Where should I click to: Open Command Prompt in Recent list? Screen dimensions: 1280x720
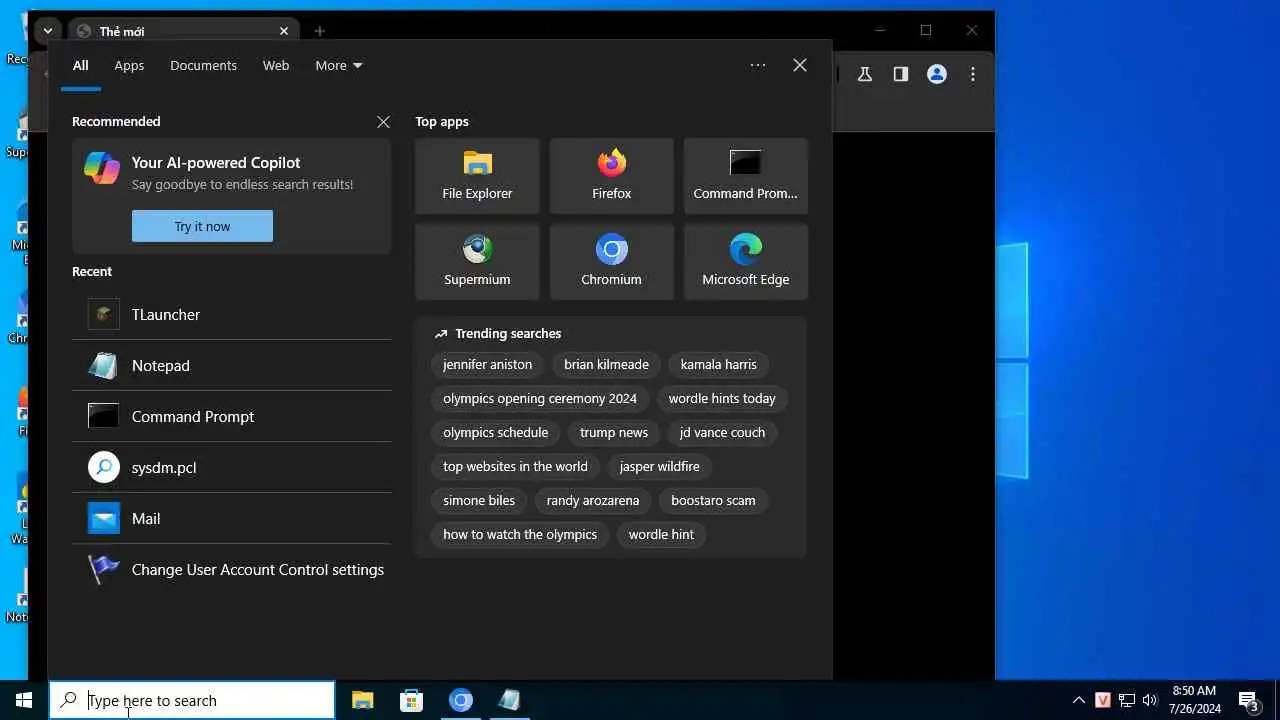(231, 416)
